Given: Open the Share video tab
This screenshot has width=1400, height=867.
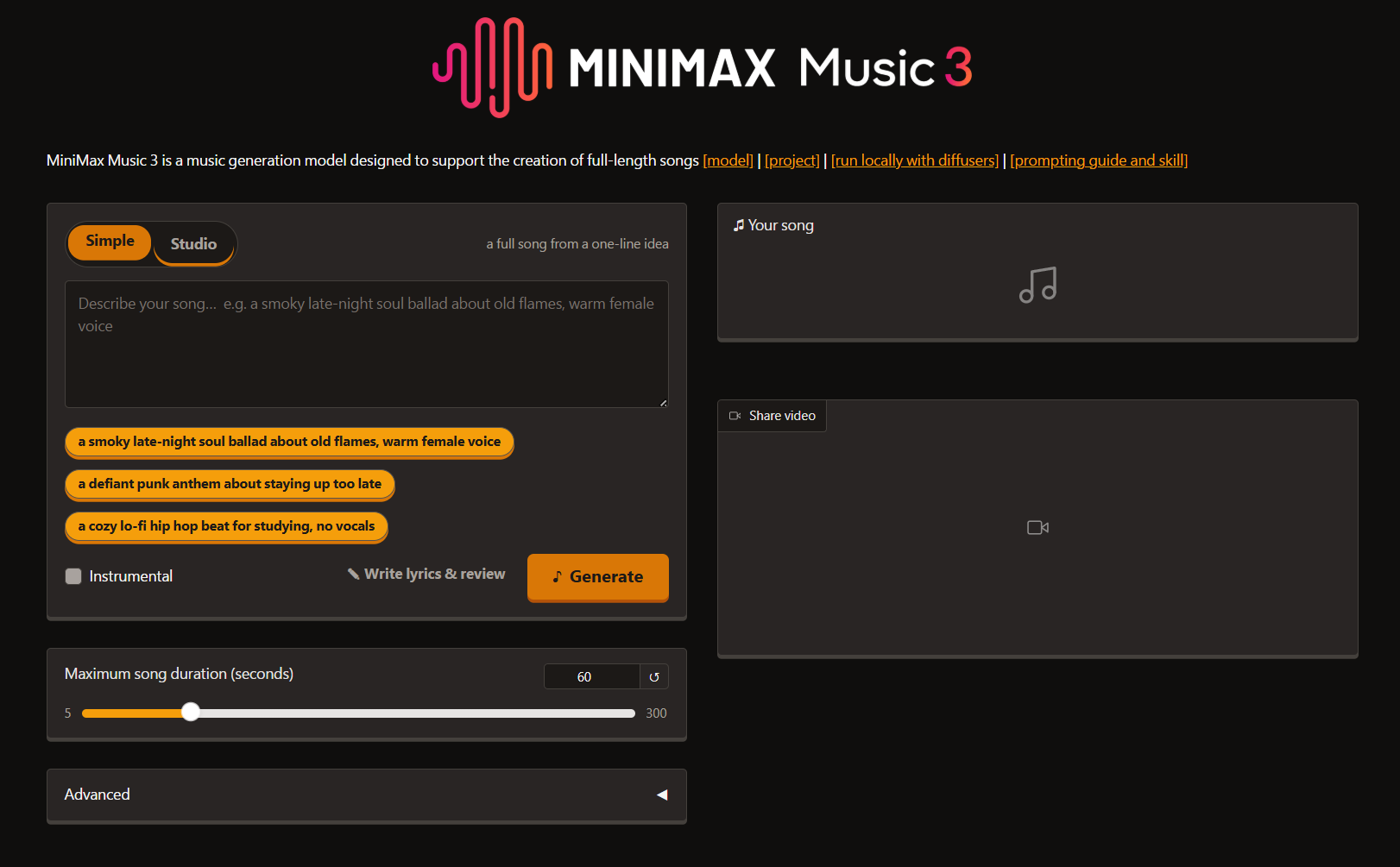Looking at the screenshot, I should click(x=773, y=416).
